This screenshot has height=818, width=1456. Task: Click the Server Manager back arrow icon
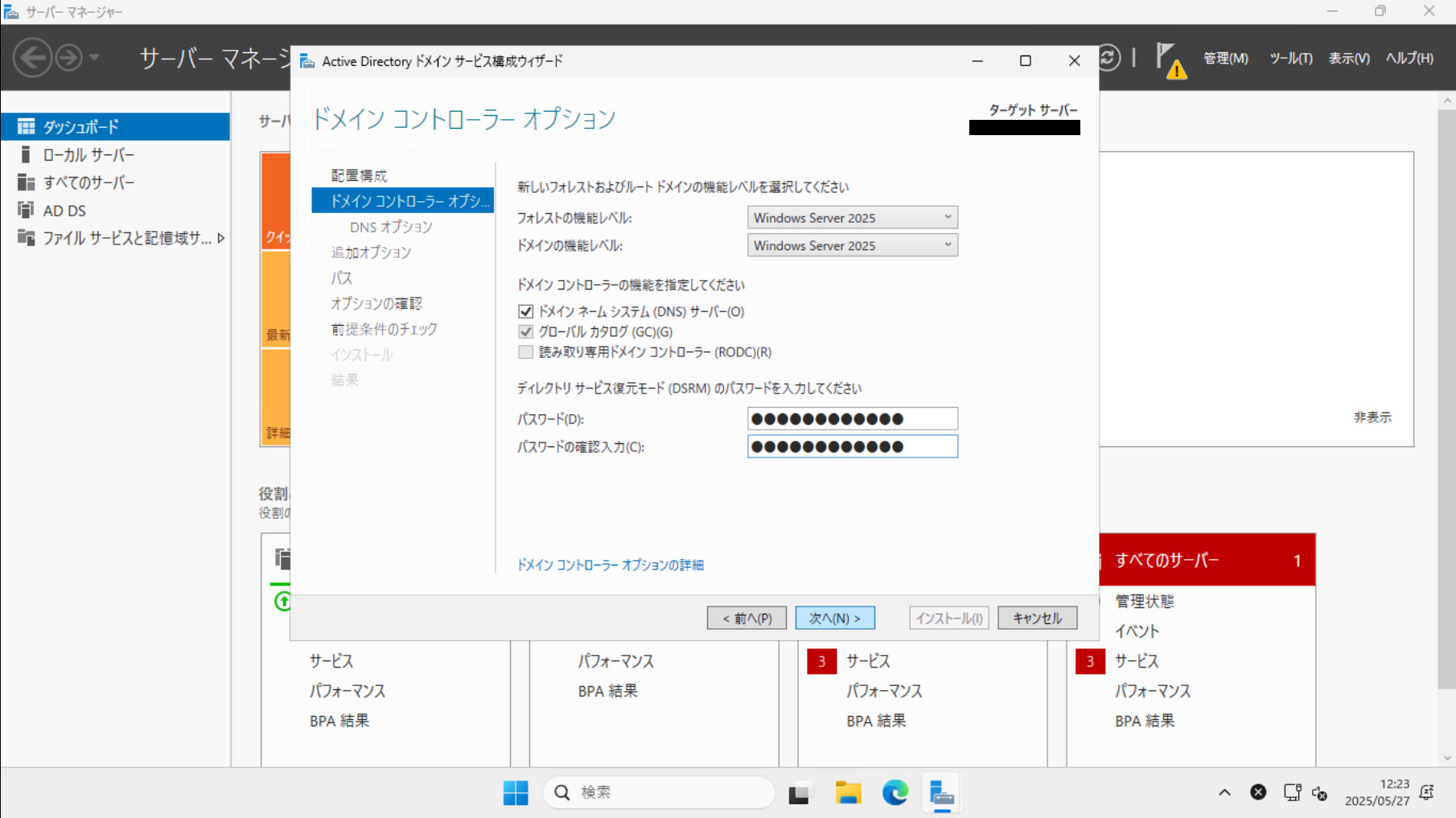32,58
